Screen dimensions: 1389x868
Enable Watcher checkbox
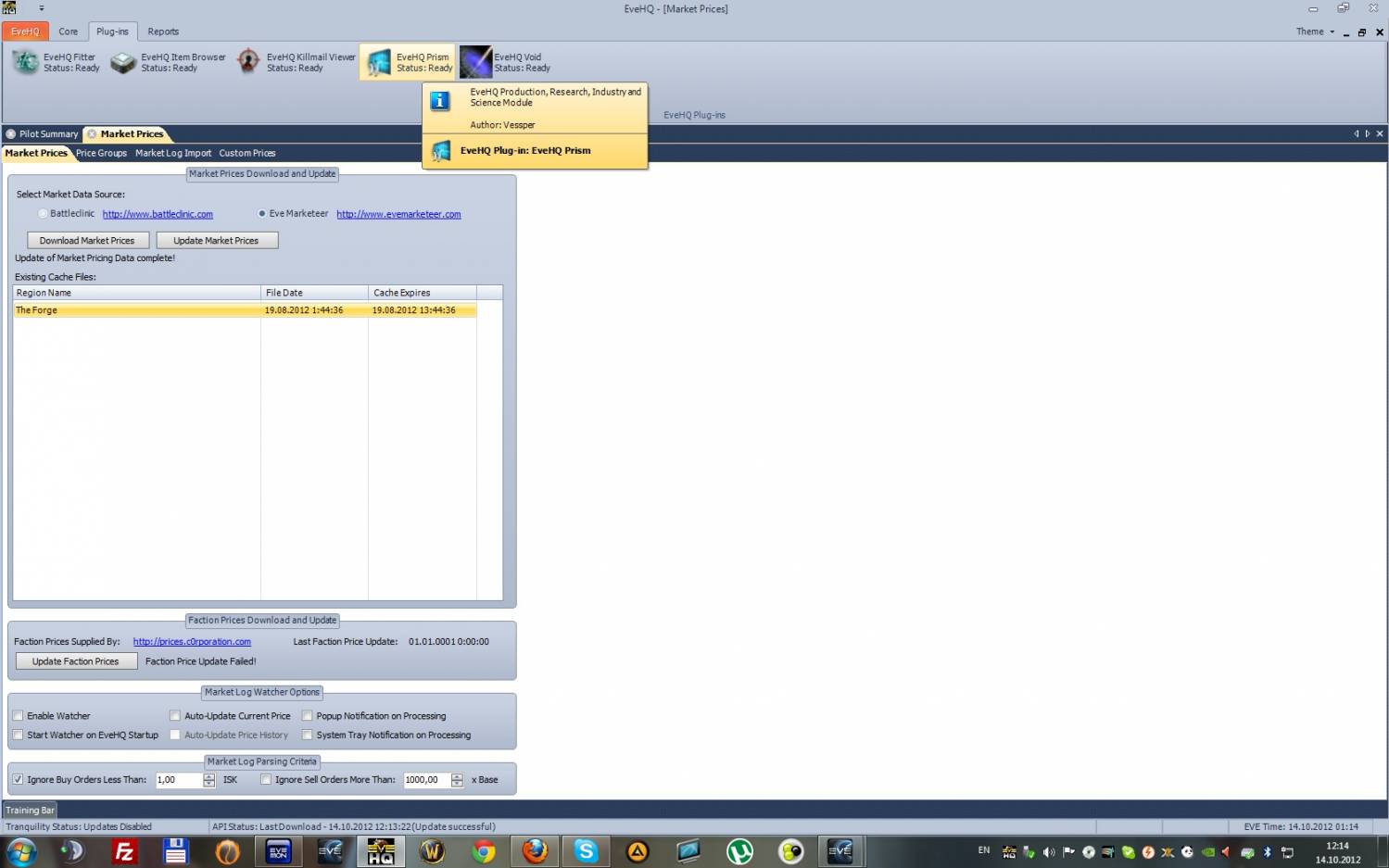(x=18, y=716)
